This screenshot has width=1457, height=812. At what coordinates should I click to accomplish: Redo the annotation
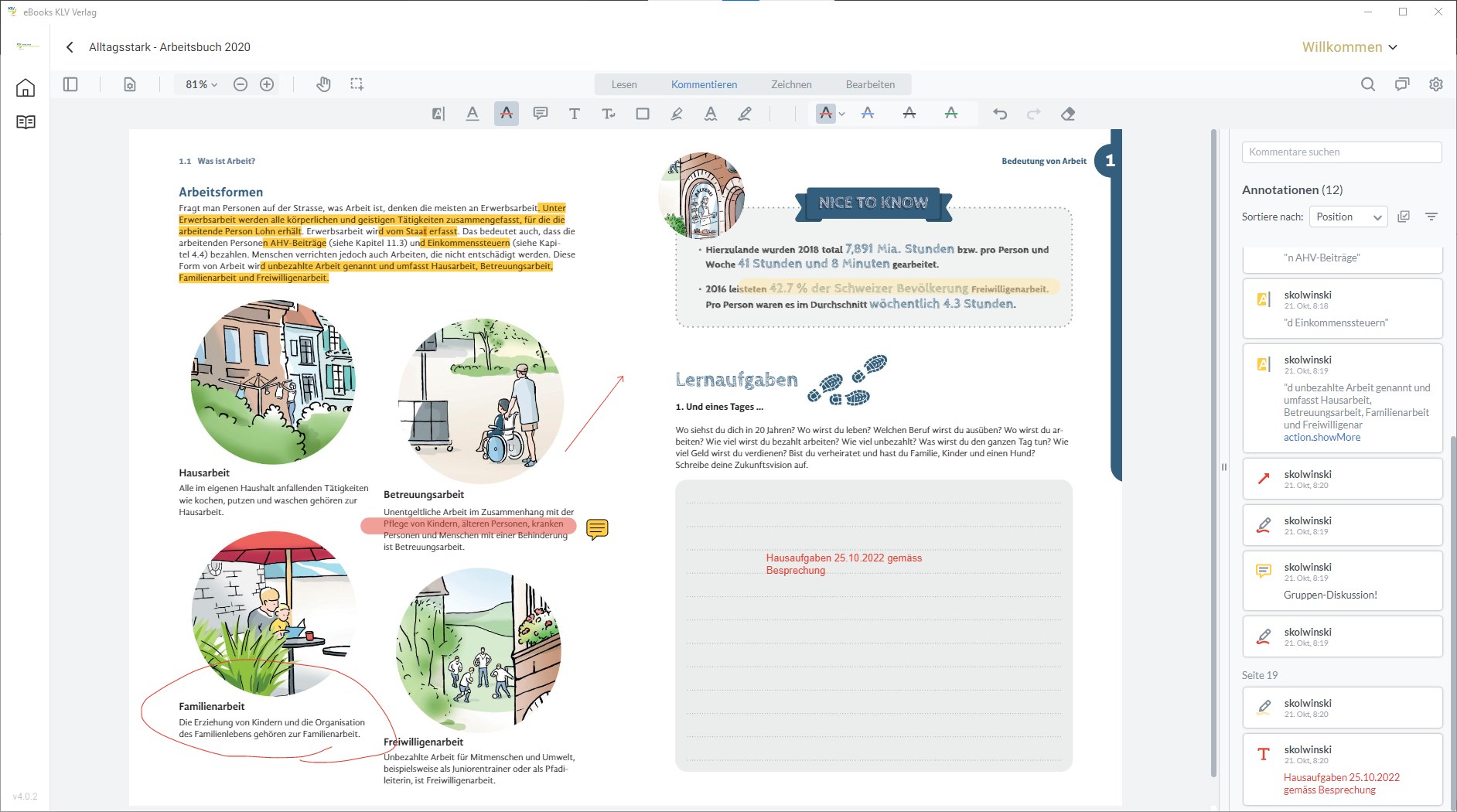point(1034,114)
